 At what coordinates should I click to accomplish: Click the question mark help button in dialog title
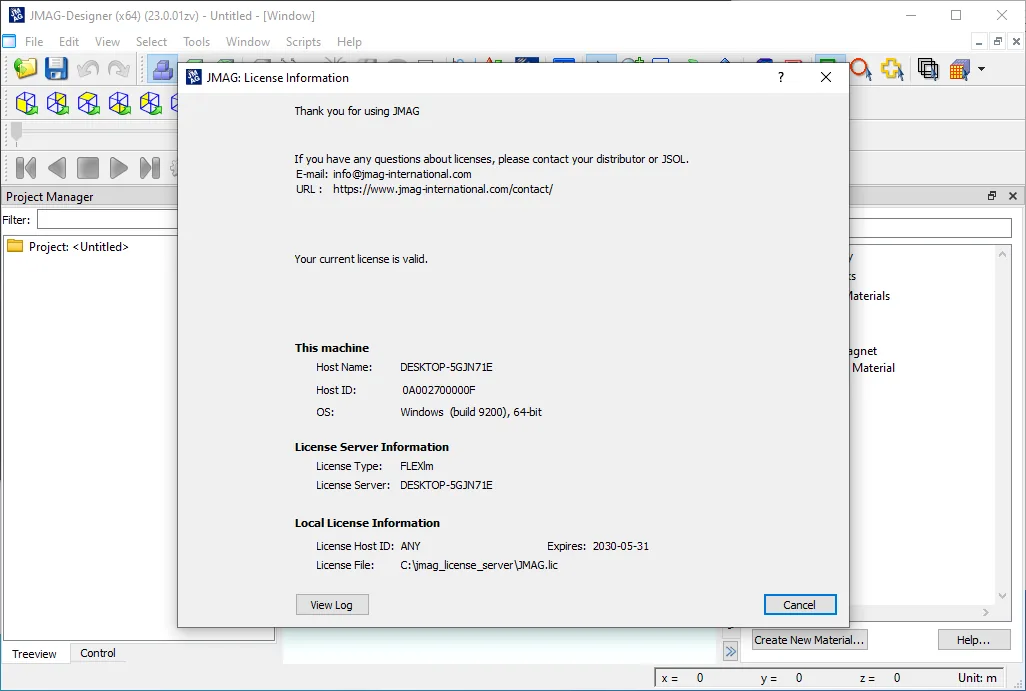tap(781, 77)
